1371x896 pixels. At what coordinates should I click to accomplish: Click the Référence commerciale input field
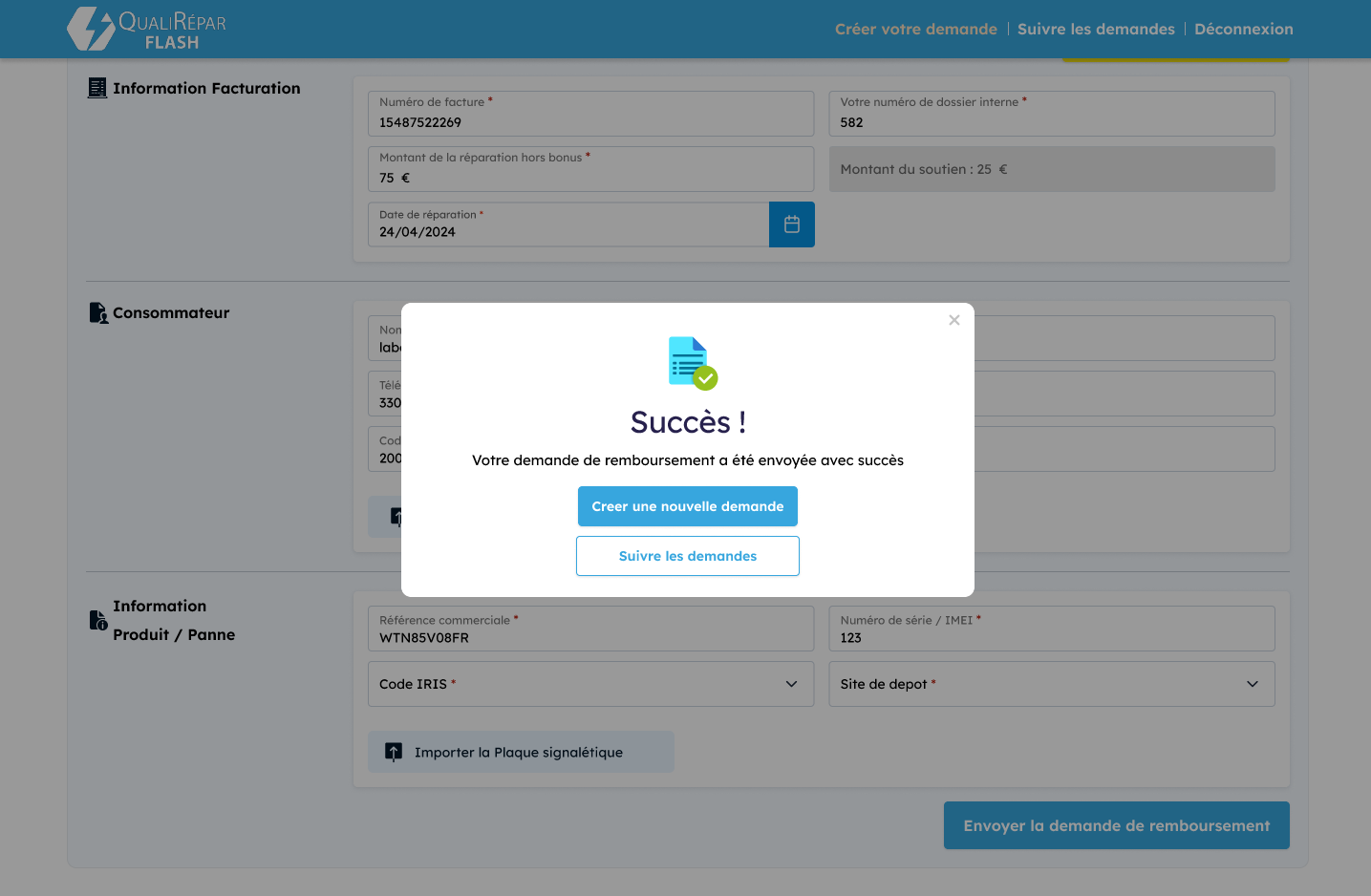(590, 637)
